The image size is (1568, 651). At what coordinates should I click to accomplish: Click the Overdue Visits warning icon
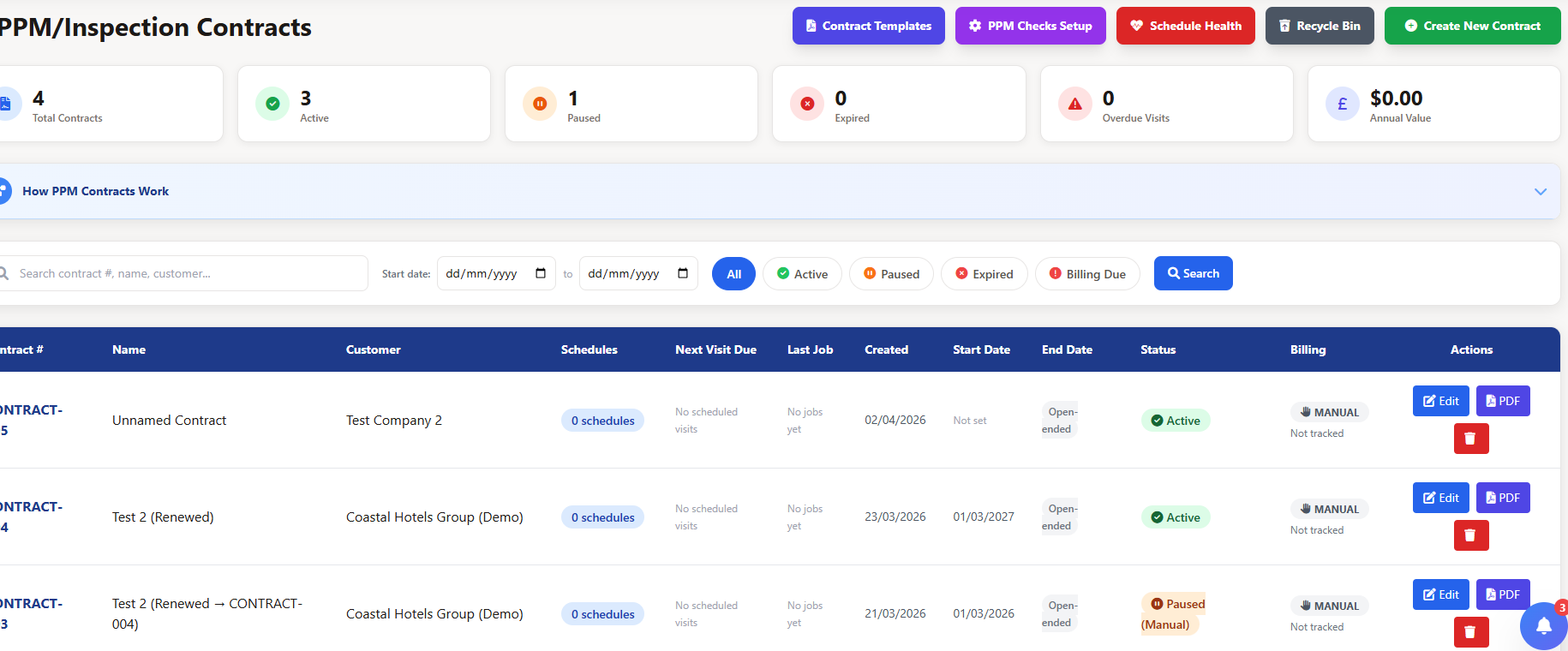click(1074, 104)
